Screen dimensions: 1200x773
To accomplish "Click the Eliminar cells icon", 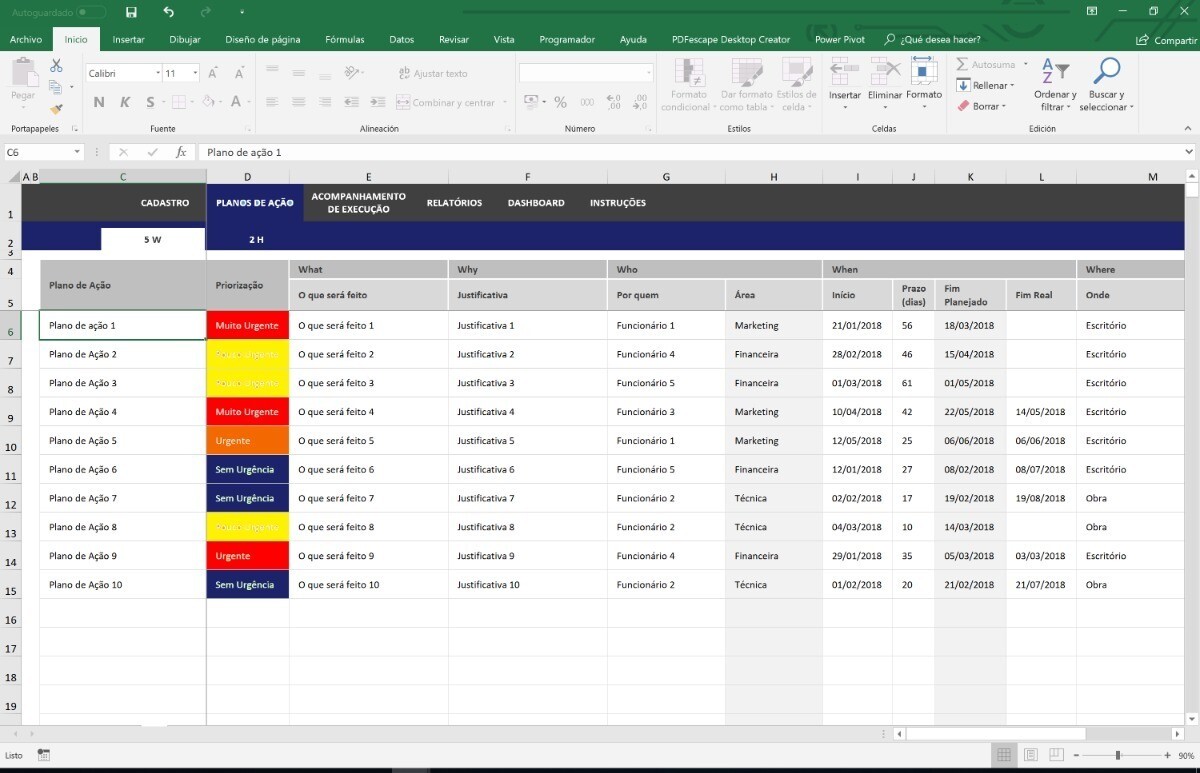I will pos(885,72).
